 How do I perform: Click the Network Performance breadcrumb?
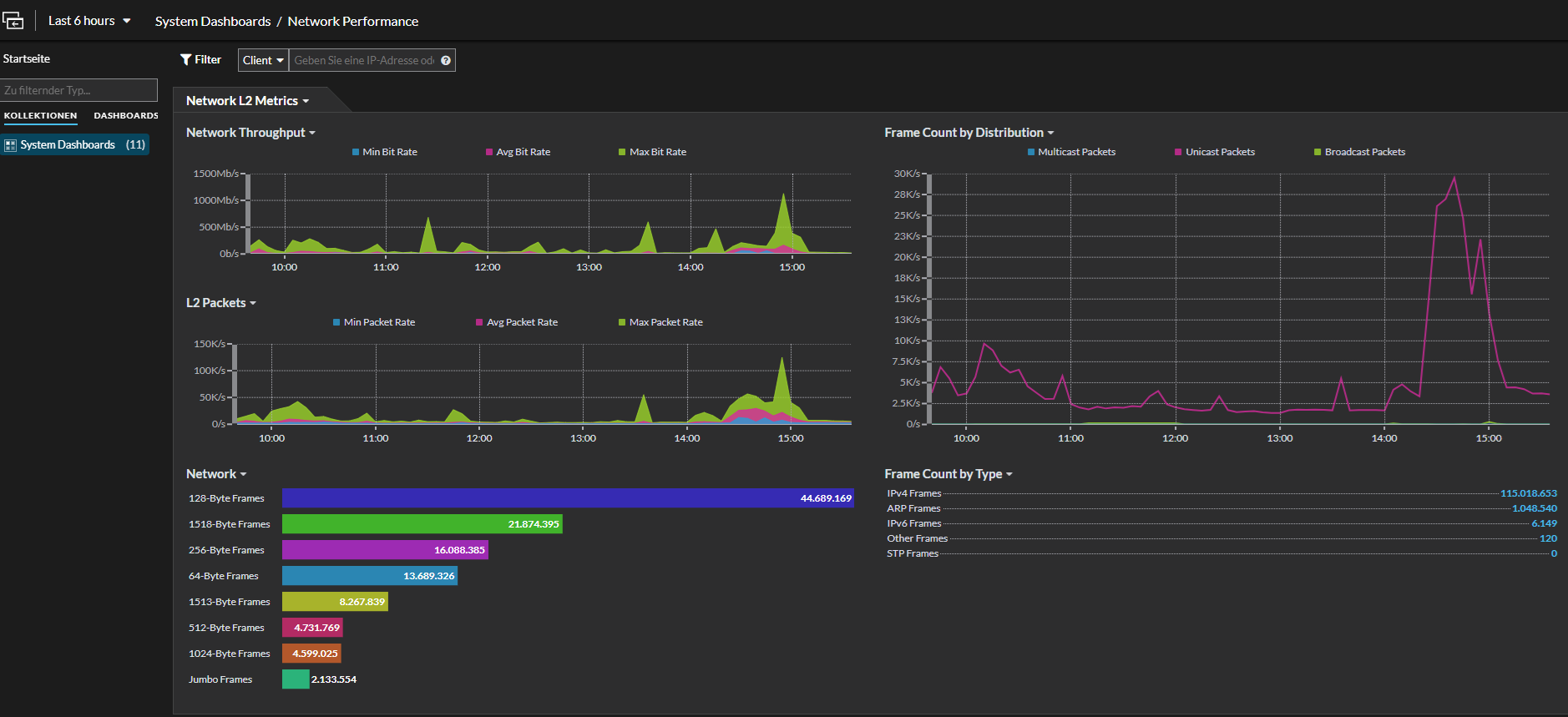[x=353, y=21]
